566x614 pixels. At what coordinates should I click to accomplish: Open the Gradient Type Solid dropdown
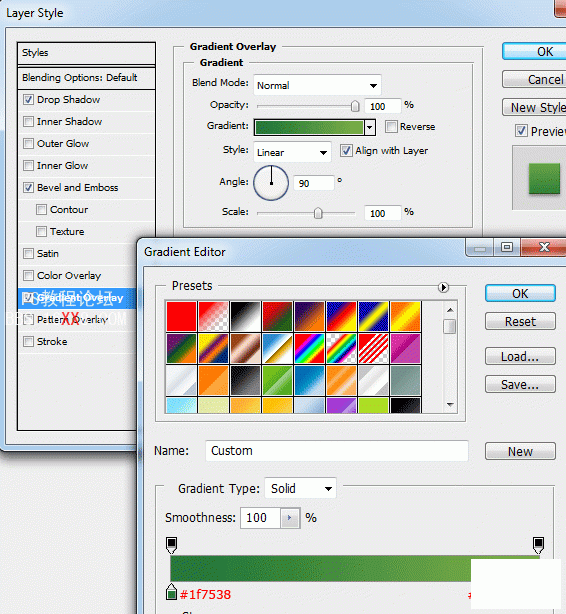(x=300, y=488)
